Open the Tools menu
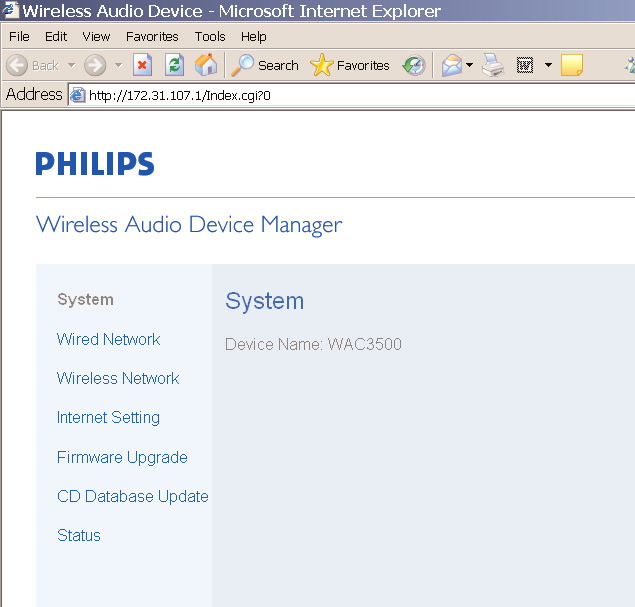Screen dimensions: 635x607 coord(210,37)
